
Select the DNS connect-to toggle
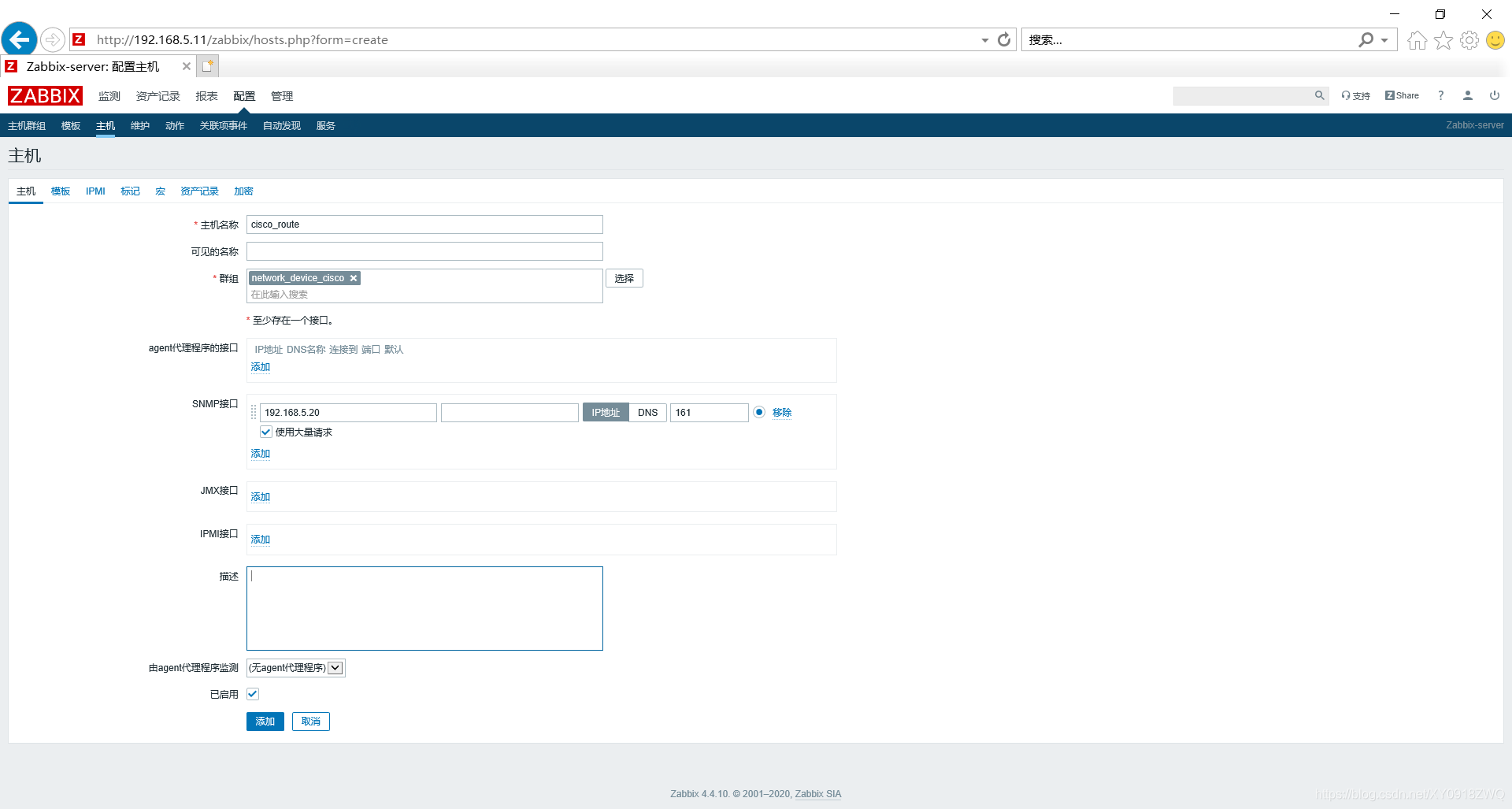pyautogui.click(x=648, y=413)
